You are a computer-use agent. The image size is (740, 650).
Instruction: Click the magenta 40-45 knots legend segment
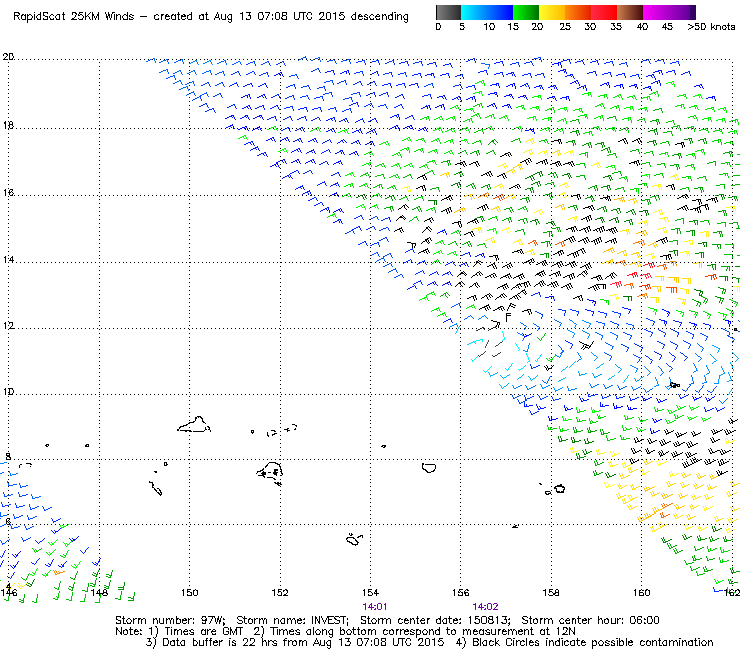tap(656, 12)
